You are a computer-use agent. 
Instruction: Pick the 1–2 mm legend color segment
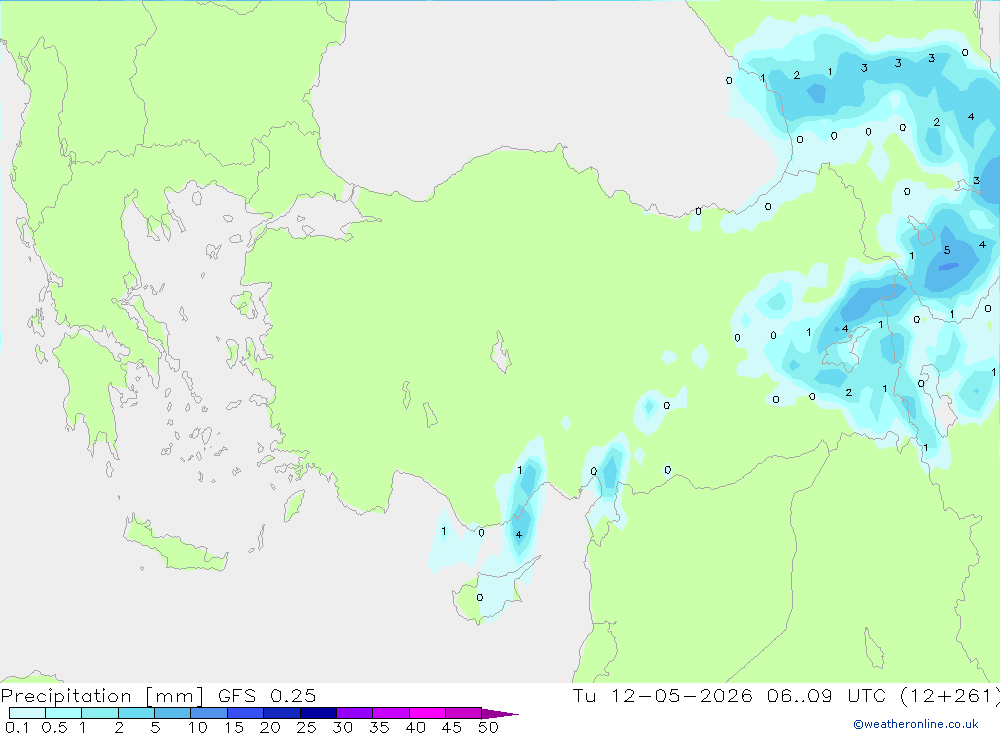(100, 713)
